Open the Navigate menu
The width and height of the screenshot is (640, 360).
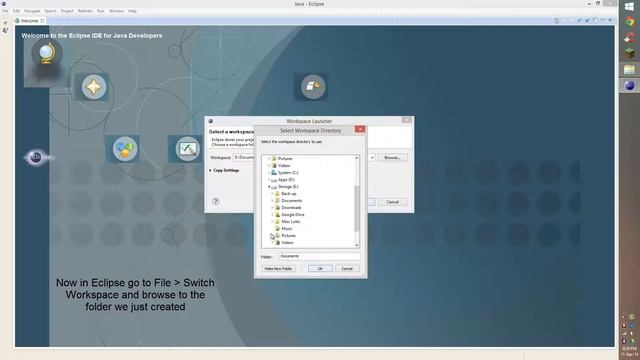[x=32, y=11]
